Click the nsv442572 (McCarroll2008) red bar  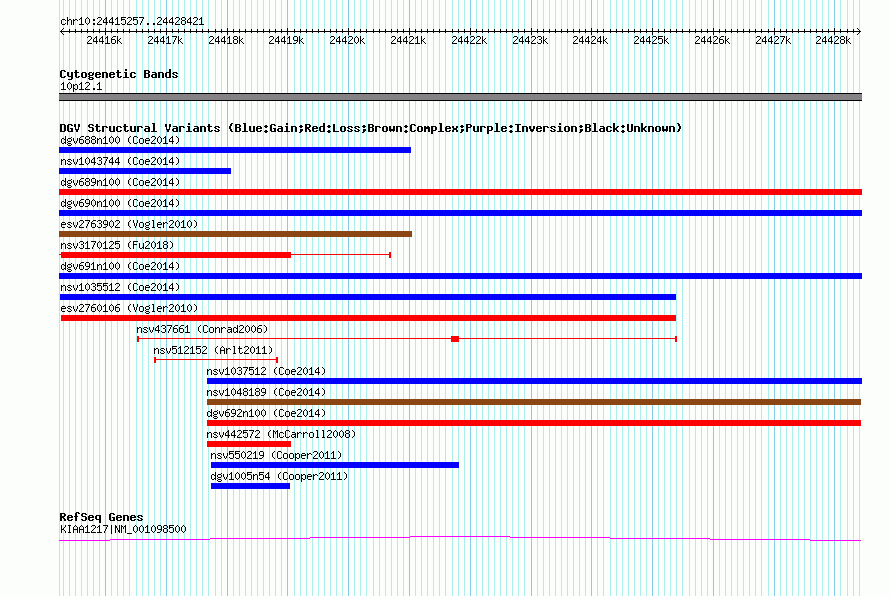(249, 444)
